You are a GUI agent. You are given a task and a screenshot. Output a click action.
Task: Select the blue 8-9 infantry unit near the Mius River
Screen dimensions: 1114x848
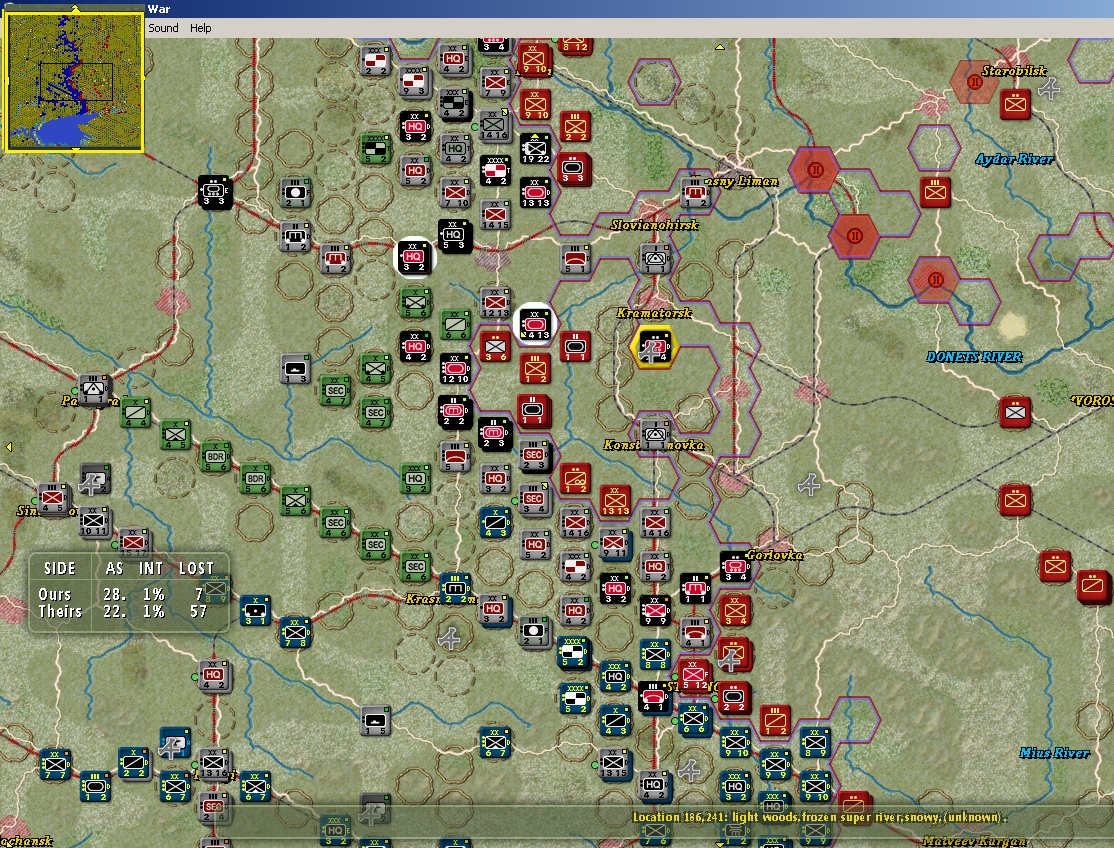(x=815, y=743)
